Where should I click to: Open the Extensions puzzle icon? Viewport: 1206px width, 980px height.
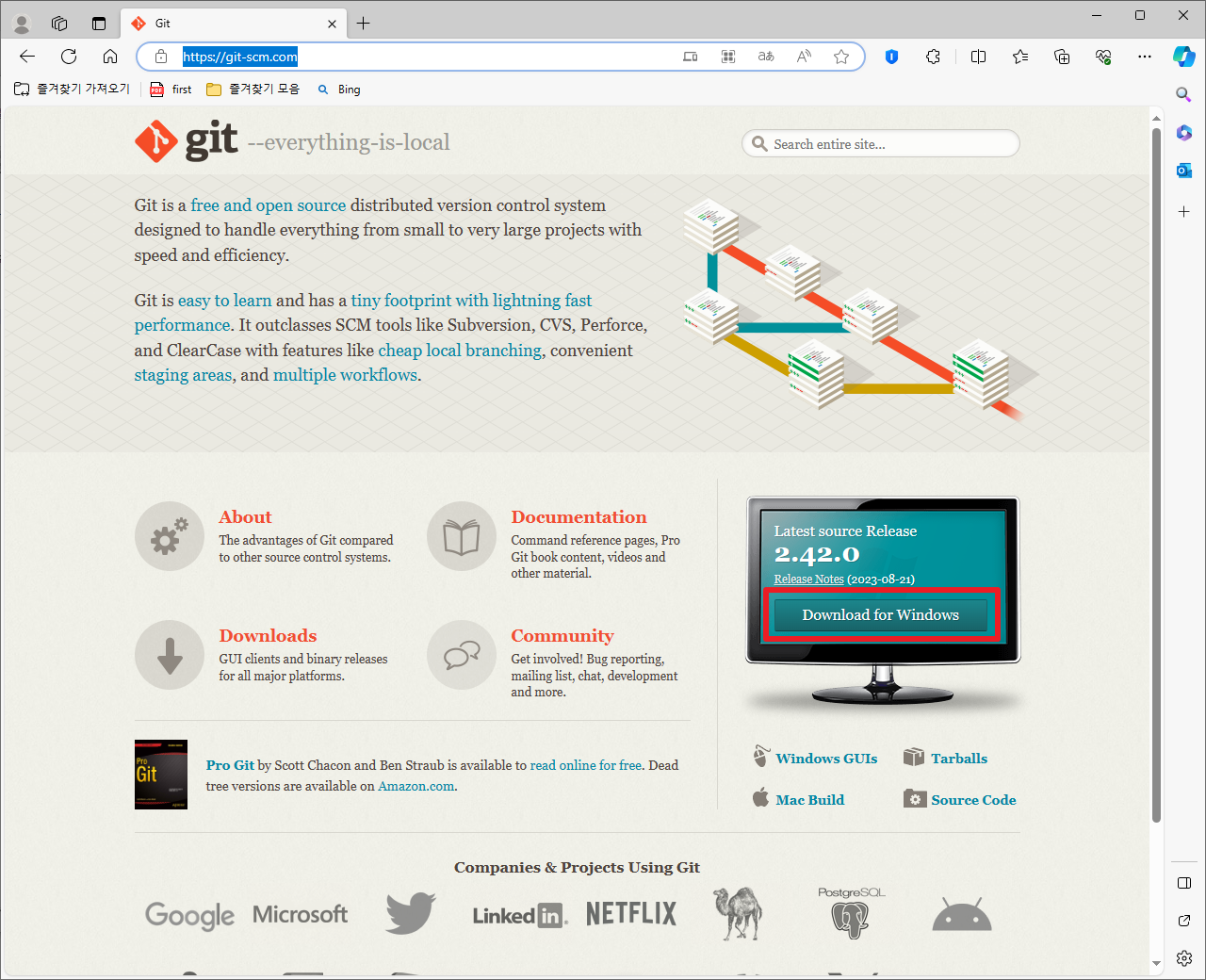933,57
